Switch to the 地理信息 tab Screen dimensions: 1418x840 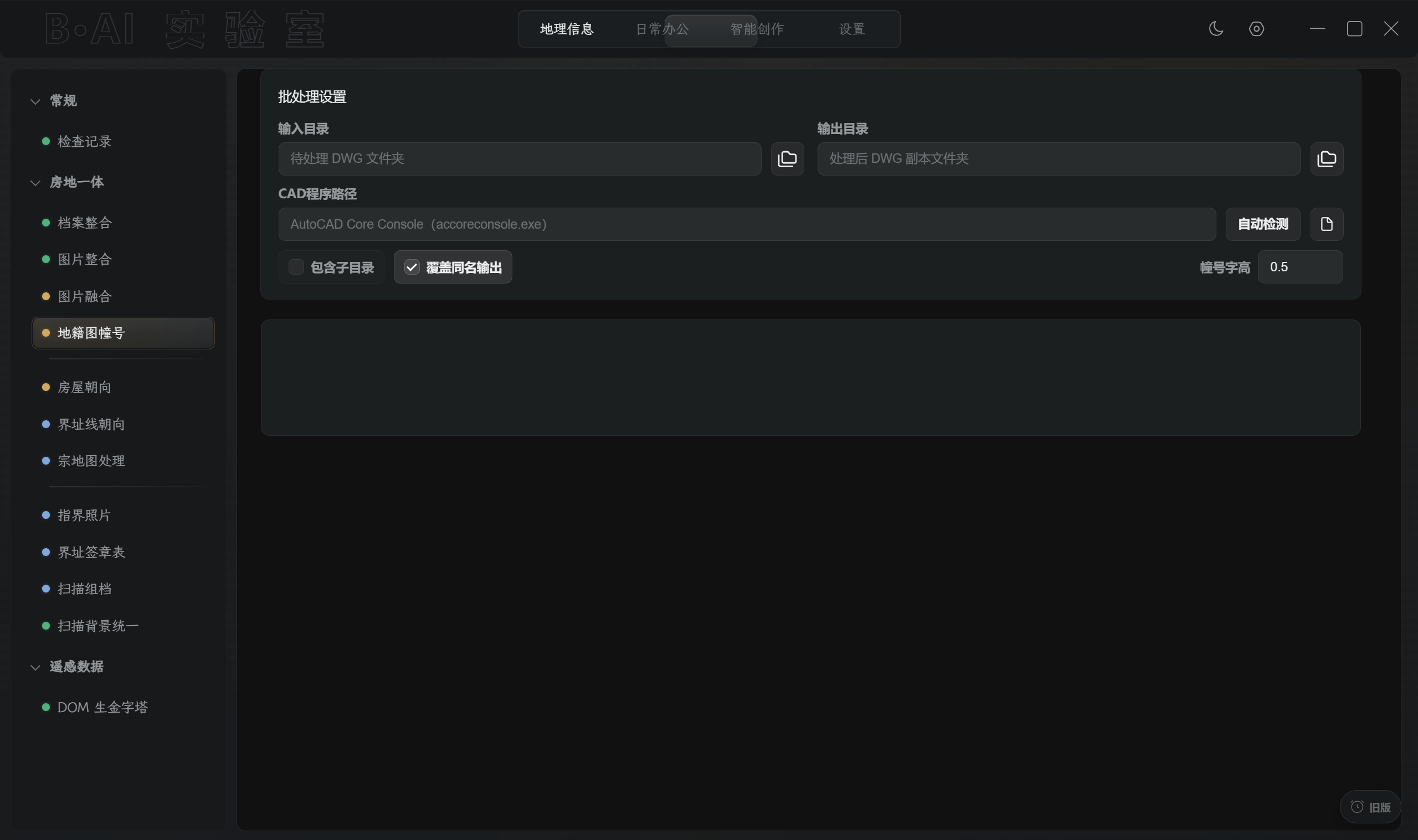click(x=567, y=29)
